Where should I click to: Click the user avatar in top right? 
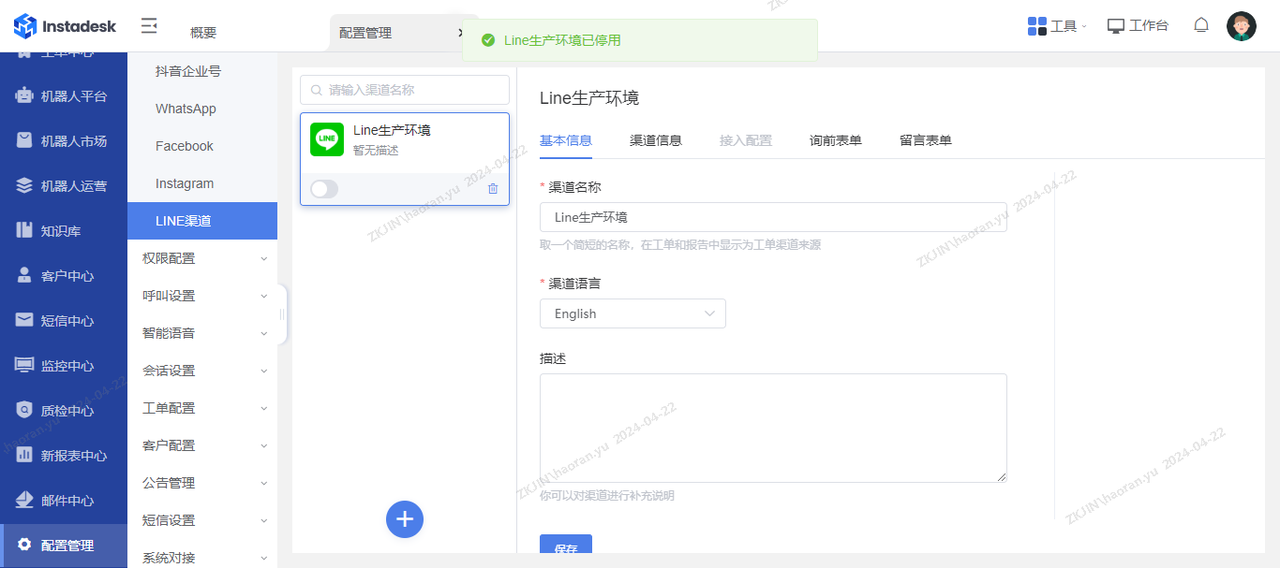(1241, 26)
